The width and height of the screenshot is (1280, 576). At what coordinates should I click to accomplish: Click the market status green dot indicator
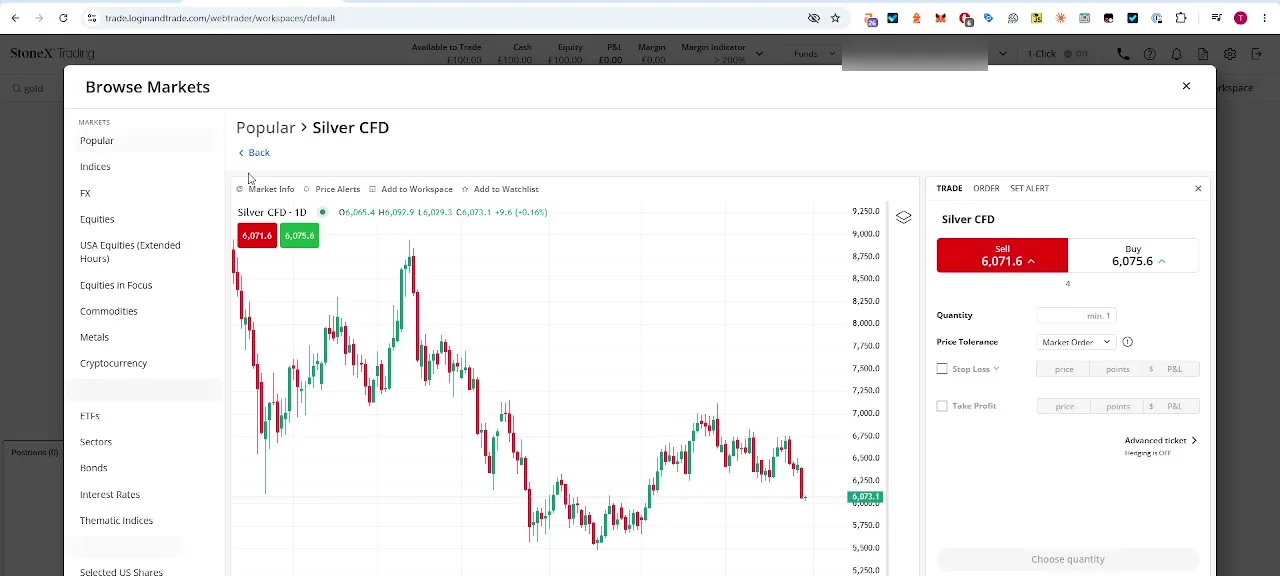(322, 212)
